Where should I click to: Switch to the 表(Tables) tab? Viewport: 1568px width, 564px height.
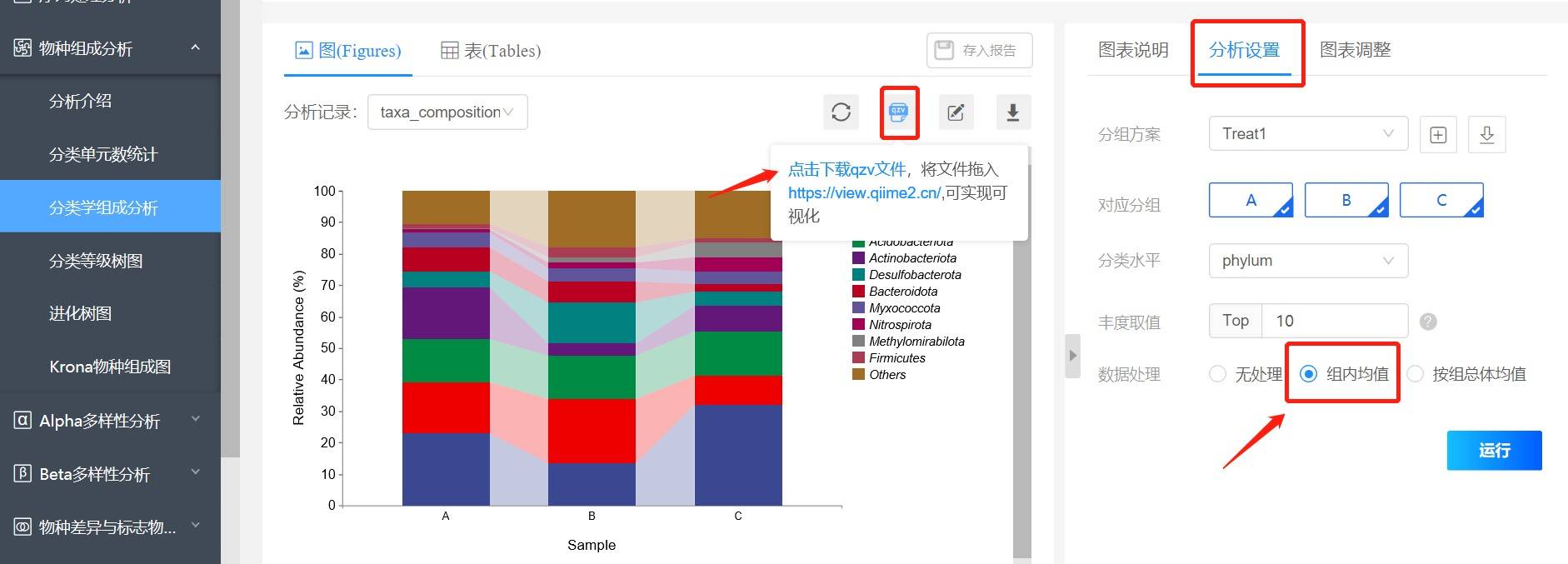[491, 51]
